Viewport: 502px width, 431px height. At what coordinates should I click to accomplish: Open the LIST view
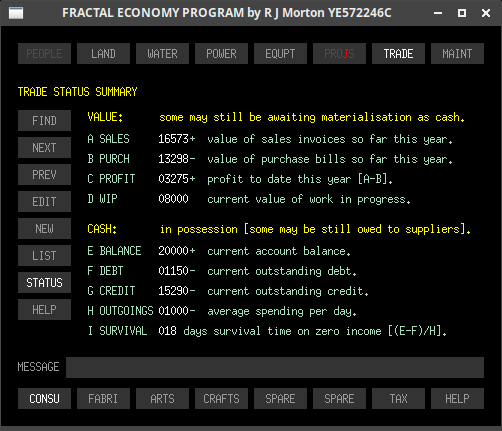pos(44,256)
